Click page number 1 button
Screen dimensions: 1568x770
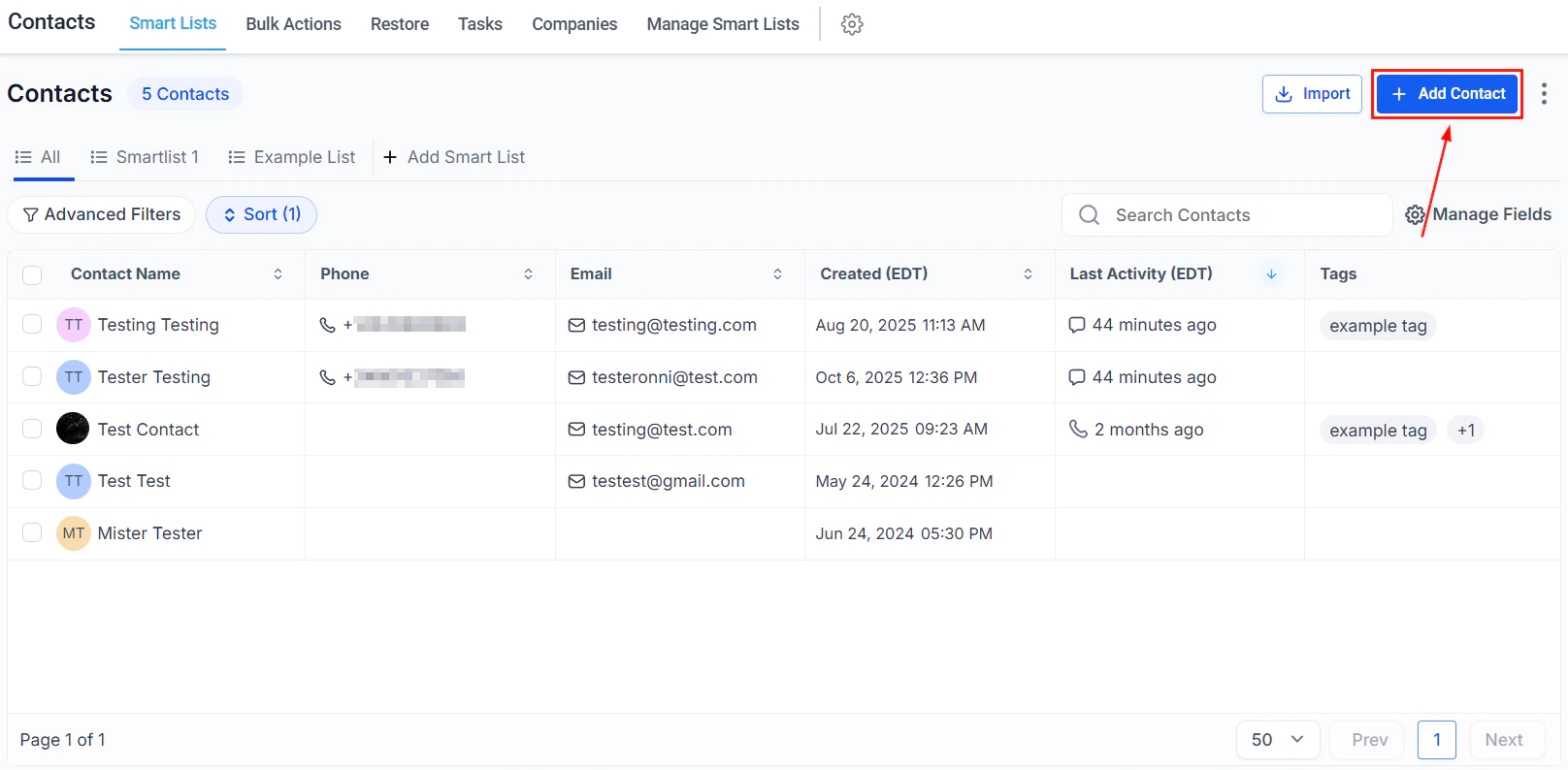click(x=1437, y=740)
